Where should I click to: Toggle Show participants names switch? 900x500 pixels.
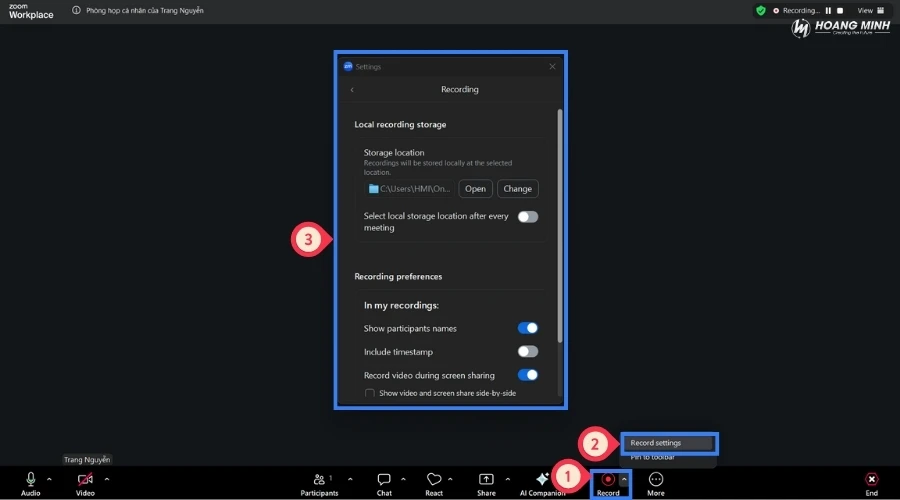click(x=527, y=328)
